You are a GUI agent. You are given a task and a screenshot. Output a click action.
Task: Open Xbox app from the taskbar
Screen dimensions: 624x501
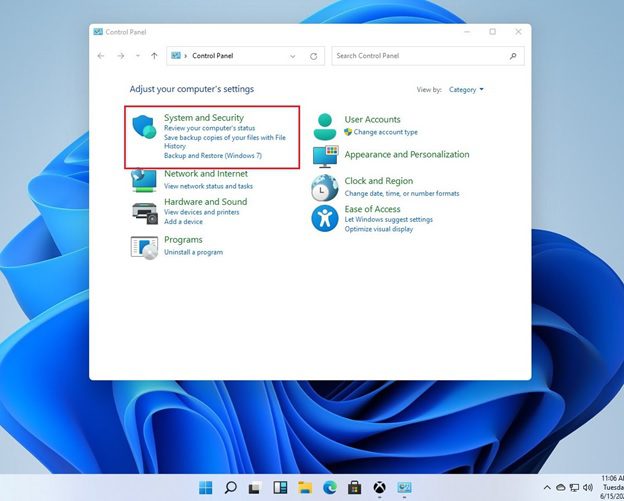point(380,487)
